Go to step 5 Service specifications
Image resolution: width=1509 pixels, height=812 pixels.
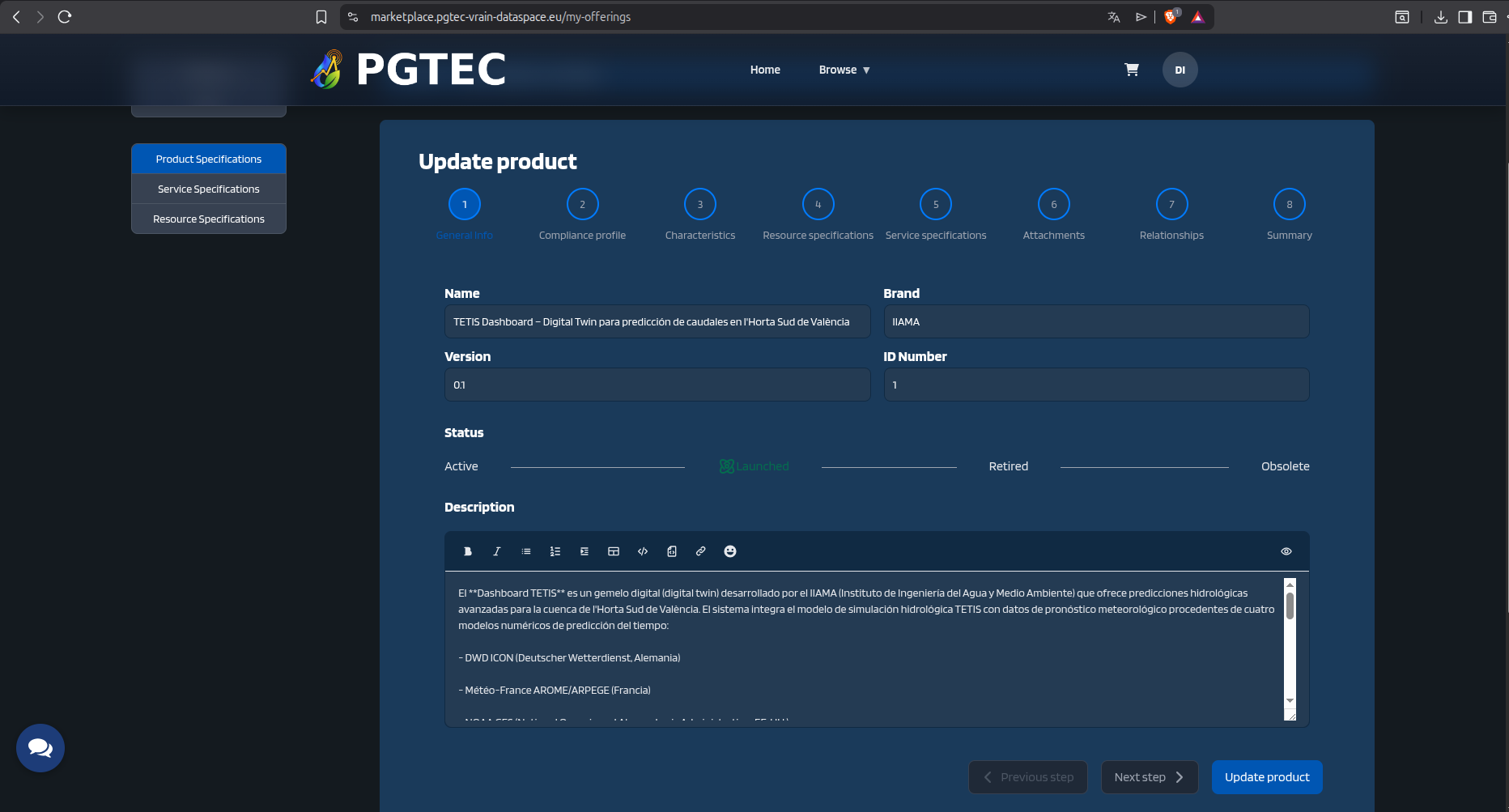[x=936, y=204]
